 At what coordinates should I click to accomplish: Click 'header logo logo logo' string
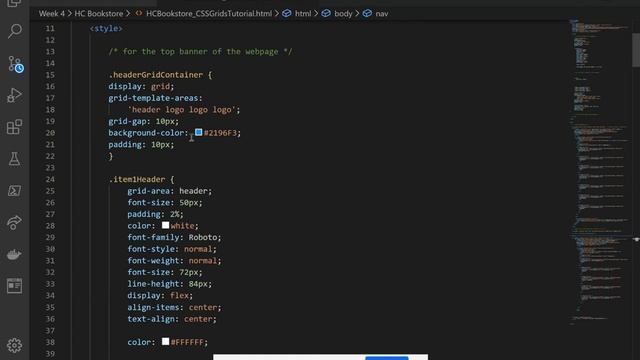[182, 109]
